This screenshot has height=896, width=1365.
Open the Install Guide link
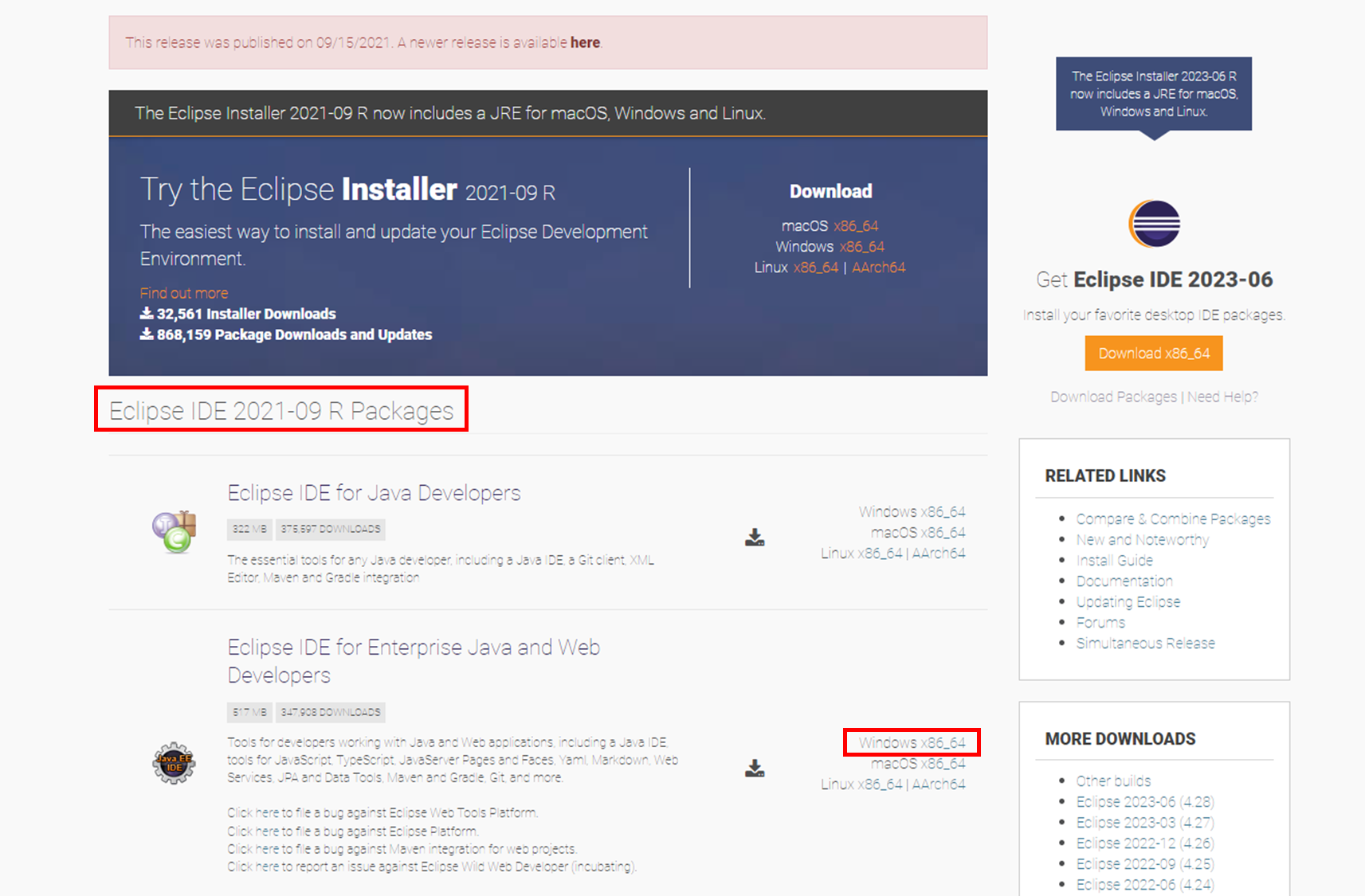tap(1114, 560)
